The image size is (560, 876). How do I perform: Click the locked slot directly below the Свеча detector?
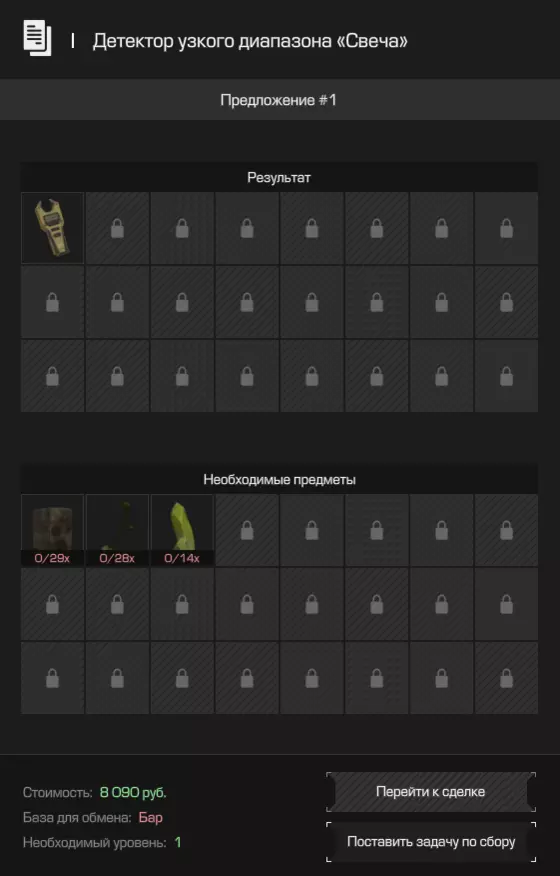[x=53, y=302]
